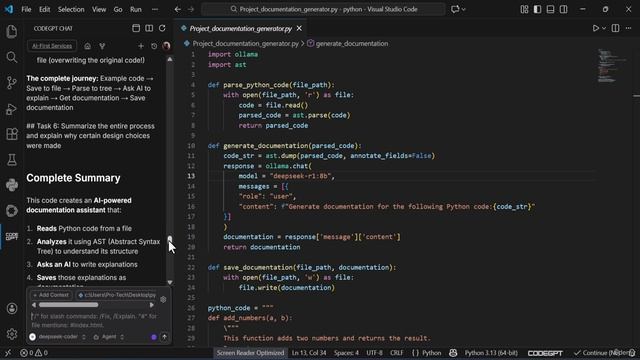The height and width of the screenshot is (360, 640).
Task: Open chat history clock icon
Action: 154,46
